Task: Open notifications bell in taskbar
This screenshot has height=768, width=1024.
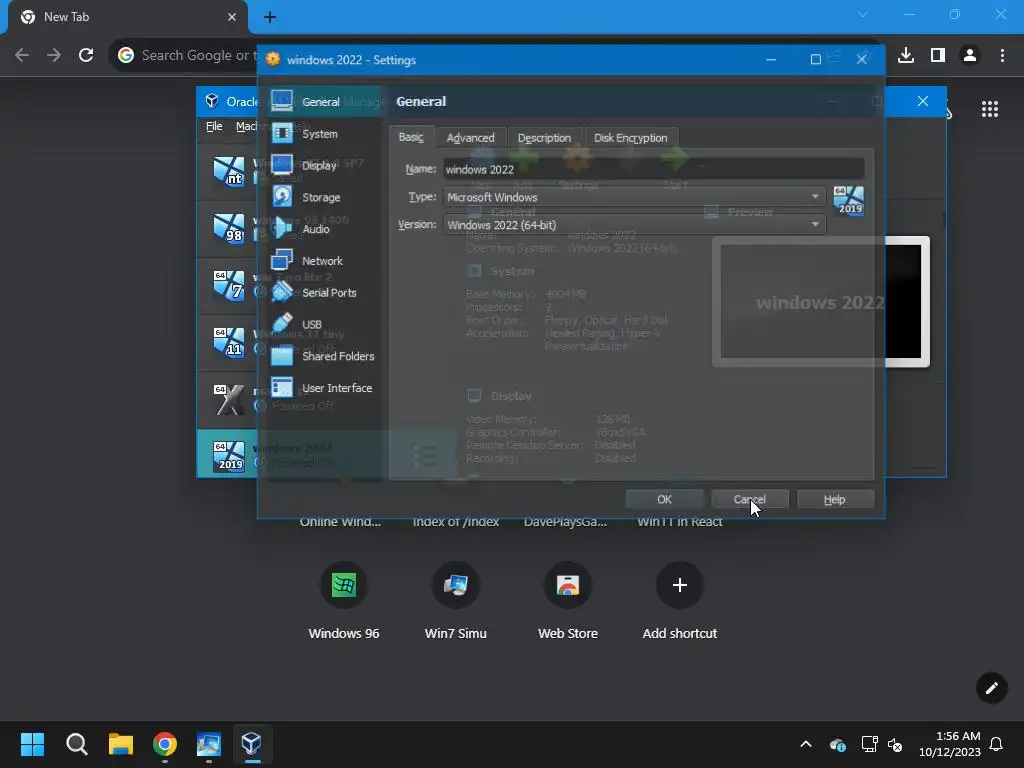Action: pos(997,744)
